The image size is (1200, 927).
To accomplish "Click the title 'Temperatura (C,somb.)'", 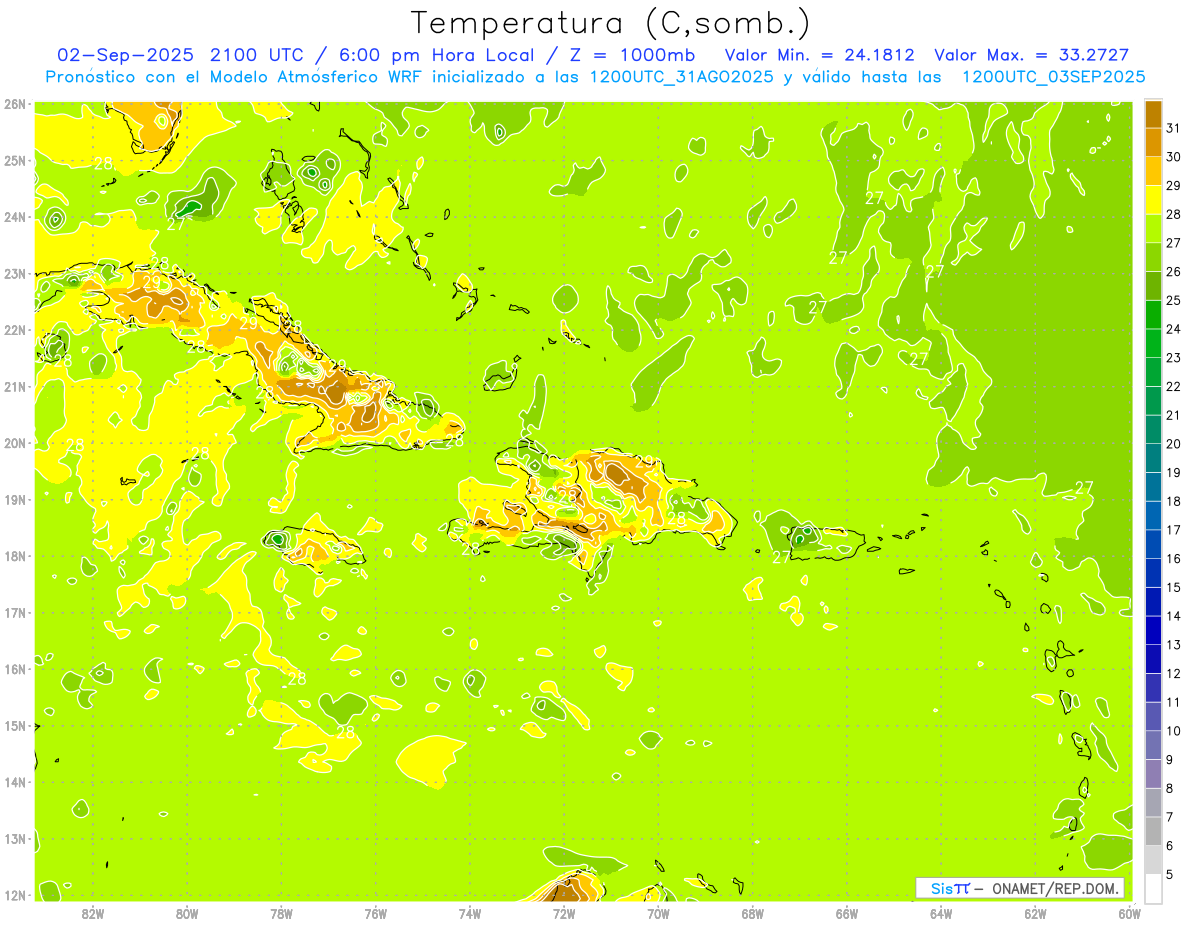I will tap(611, 23).
